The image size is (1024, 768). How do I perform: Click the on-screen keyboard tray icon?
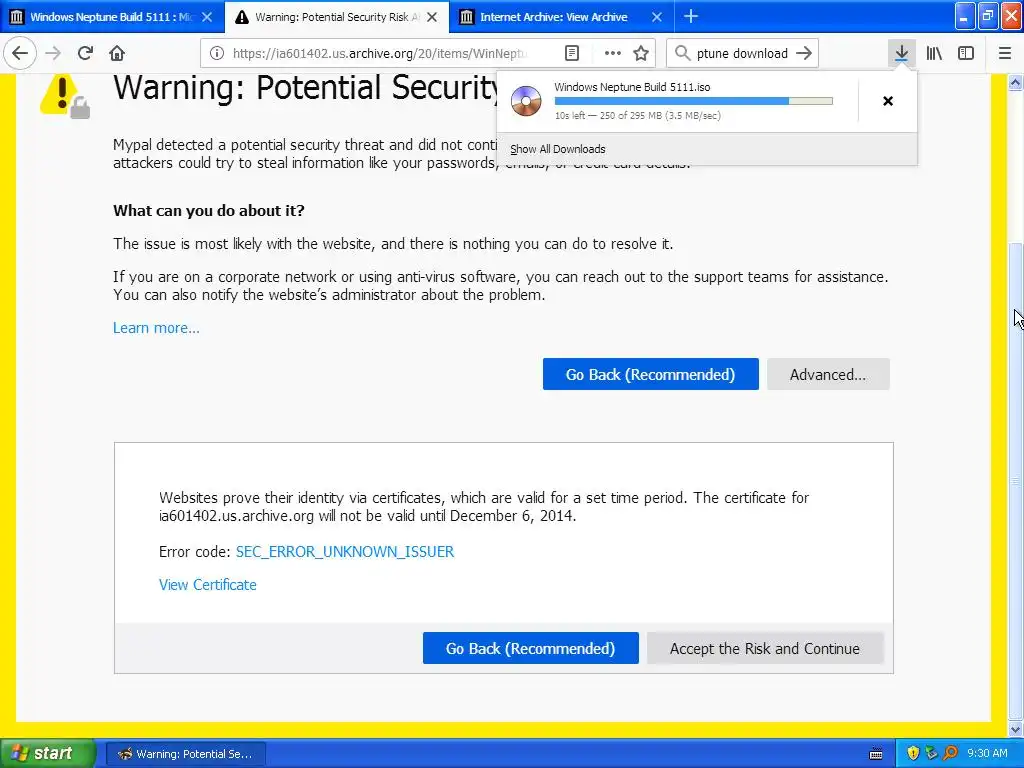(x=876, y=754)
